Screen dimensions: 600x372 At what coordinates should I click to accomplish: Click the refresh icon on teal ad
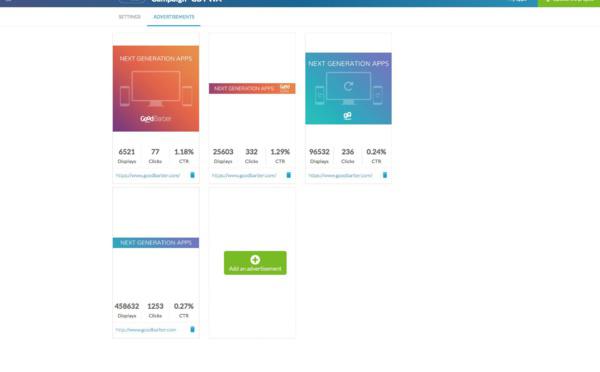(348, 86)
